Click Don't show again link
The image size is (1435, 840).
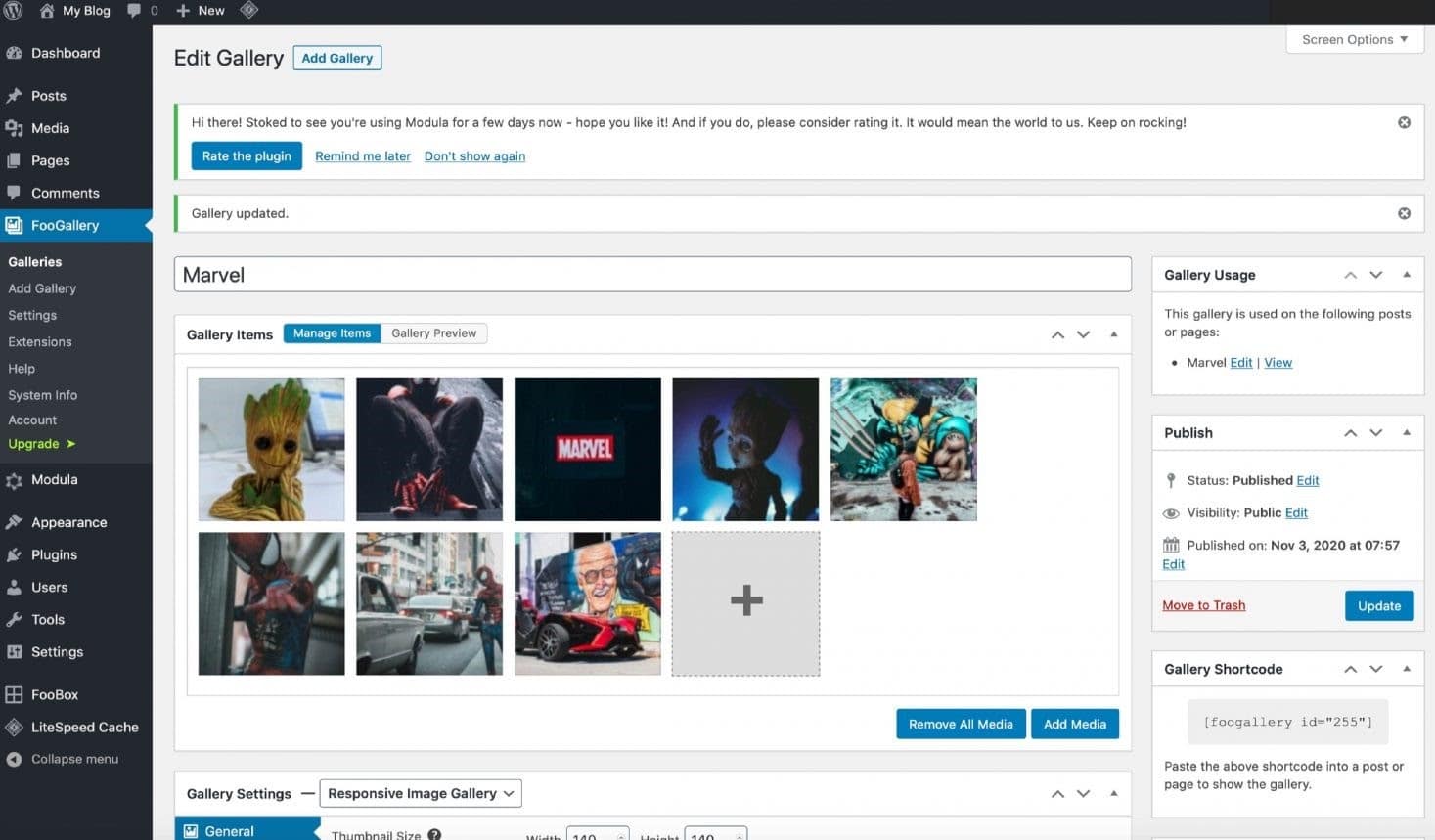[x=474, y=155]
